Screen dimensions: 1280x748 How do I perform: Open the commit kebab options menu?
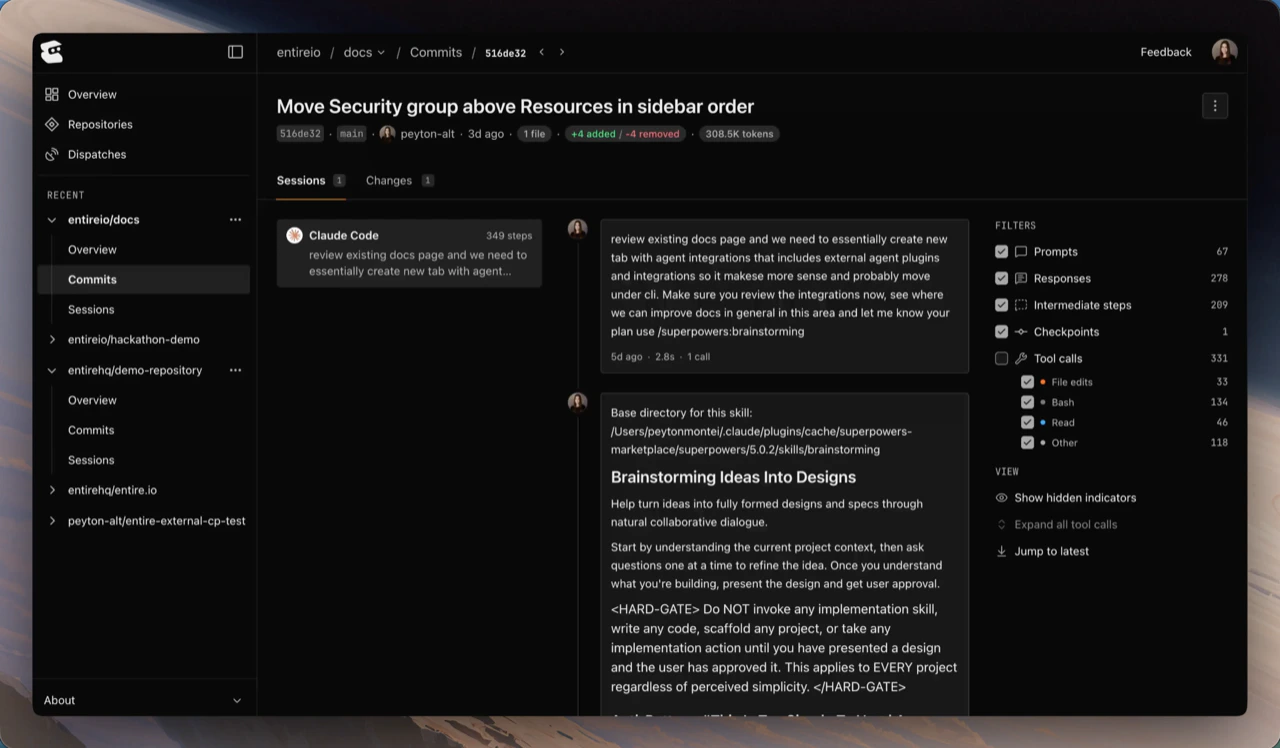(1214, 106)
